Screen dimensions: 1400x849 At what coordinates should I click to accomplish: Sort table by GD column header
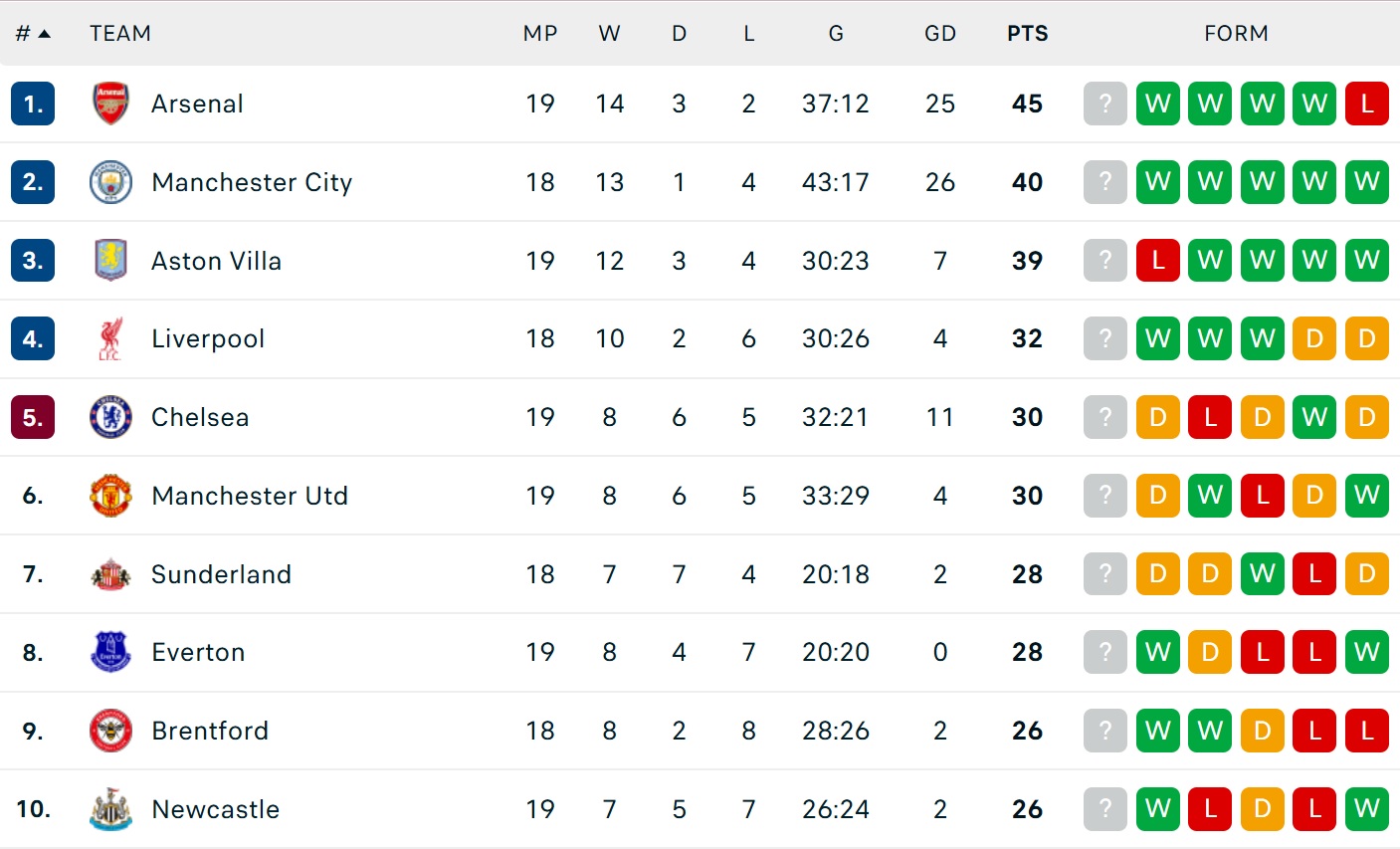(939, 34)
